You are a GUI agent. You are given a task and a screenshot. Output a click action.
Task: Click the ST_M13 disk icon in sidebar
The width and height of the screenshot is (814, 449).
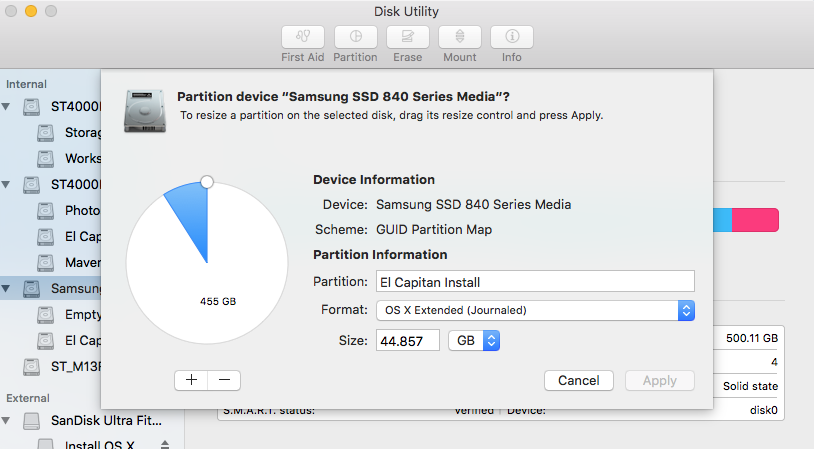coord(32,367)
